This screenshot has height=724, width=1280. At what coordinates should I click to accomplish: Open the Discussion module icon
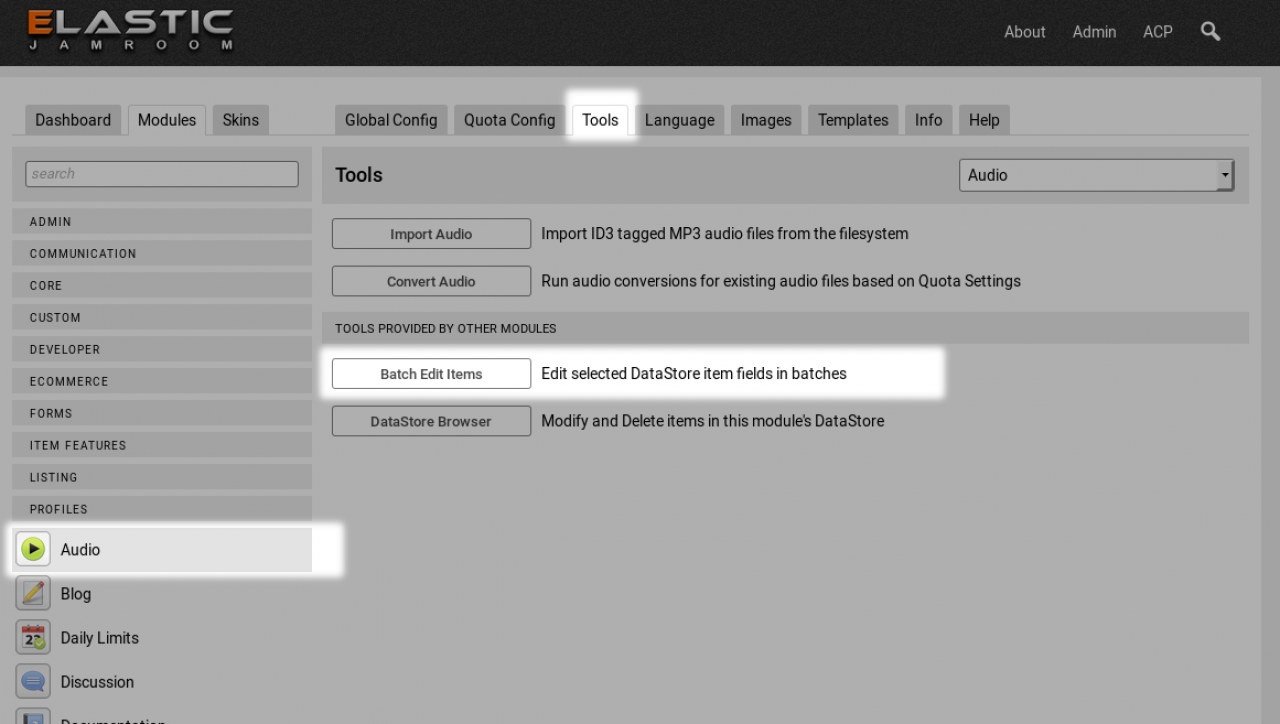[x=33, y=681]
